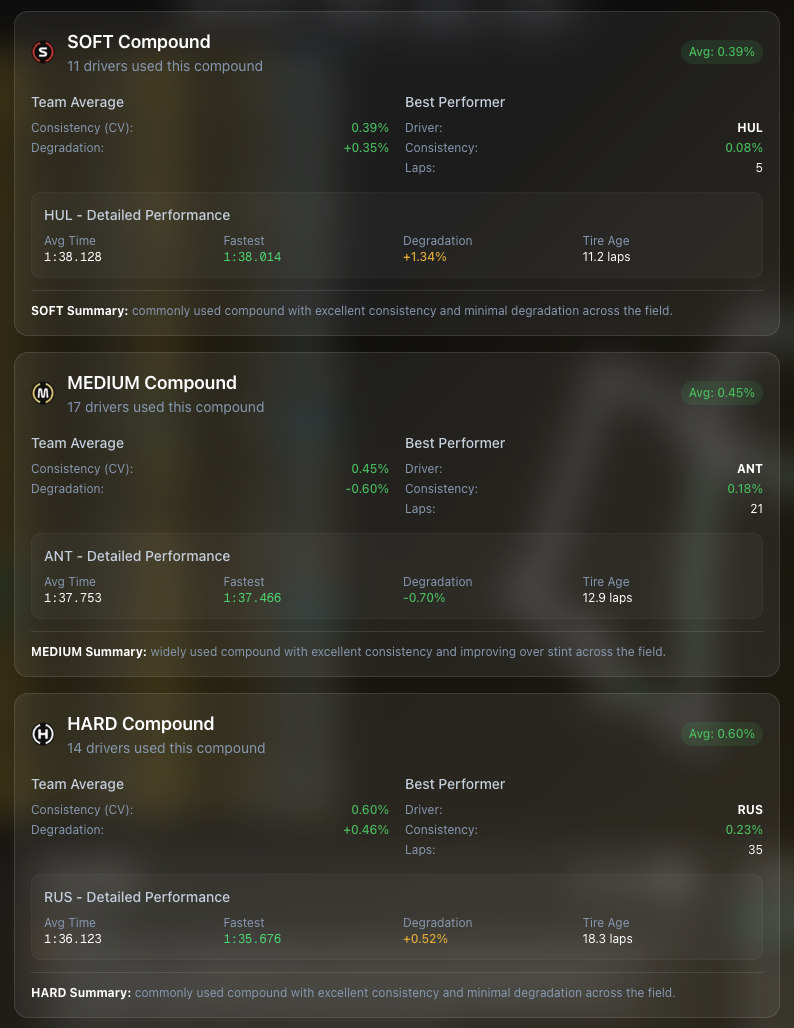The image size is (794, 1028).
Task: Open the 'RUS - Detailed Performance' panel
Action: click(137, 897)
